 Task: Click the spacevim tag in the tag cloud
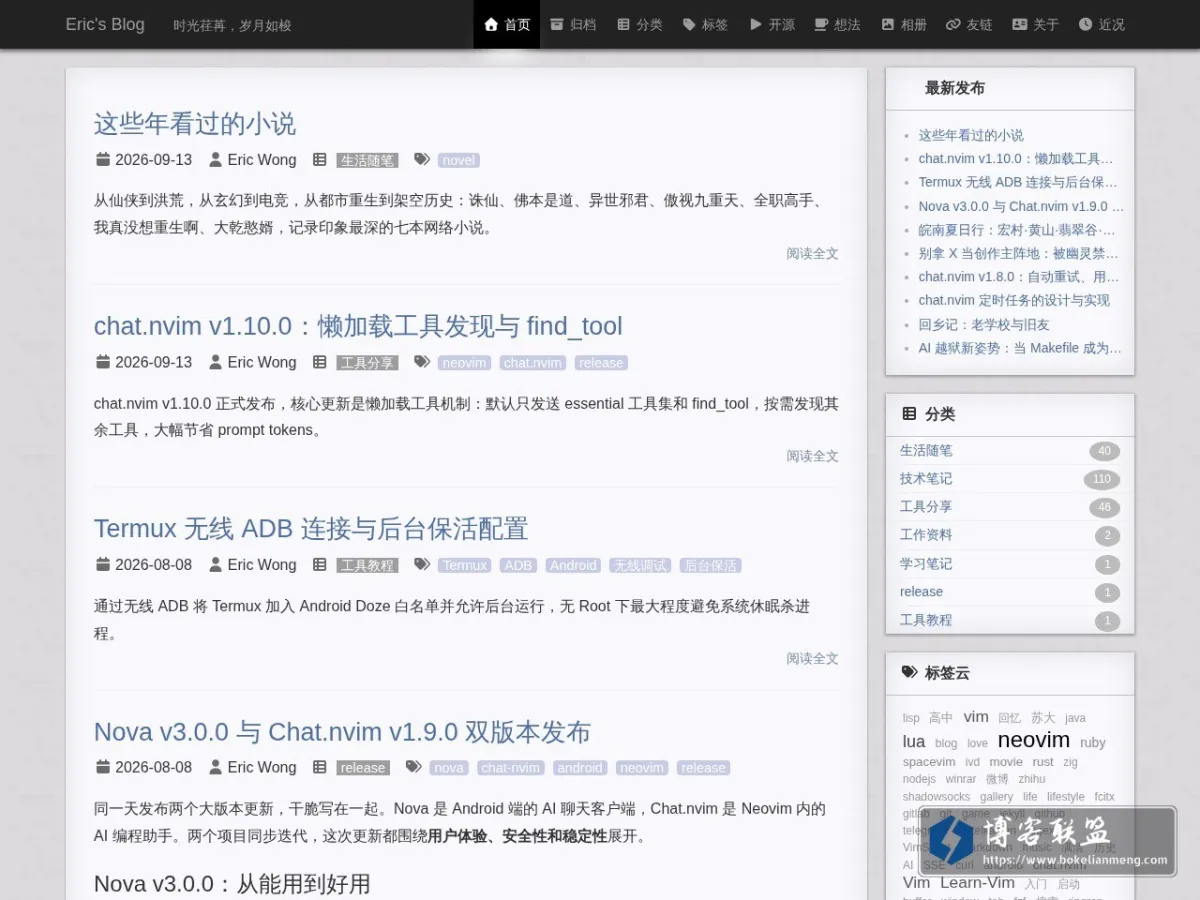coord(929,762)
